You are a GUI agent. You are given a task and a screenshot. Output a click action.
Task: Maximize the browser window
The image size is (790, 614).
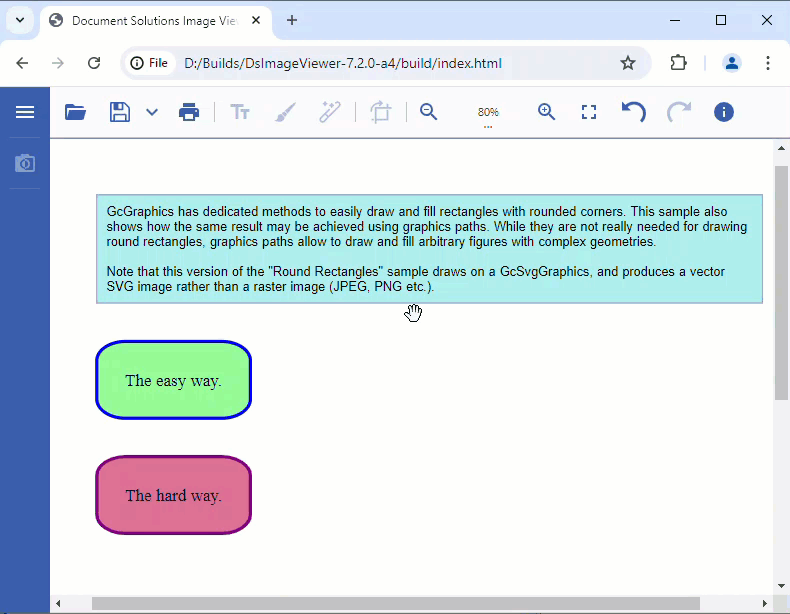721,20
